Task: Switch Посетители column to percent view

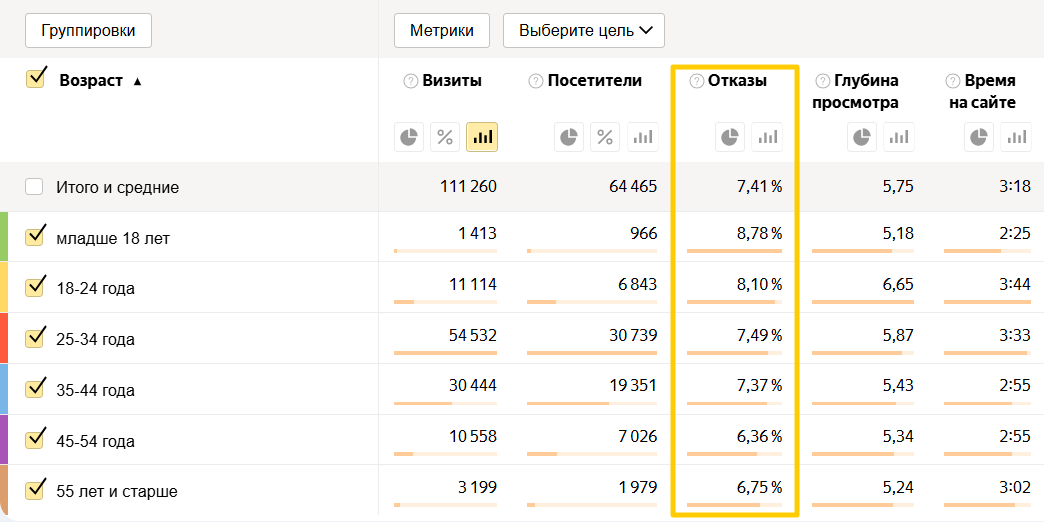Action: (x=605, y=137)
